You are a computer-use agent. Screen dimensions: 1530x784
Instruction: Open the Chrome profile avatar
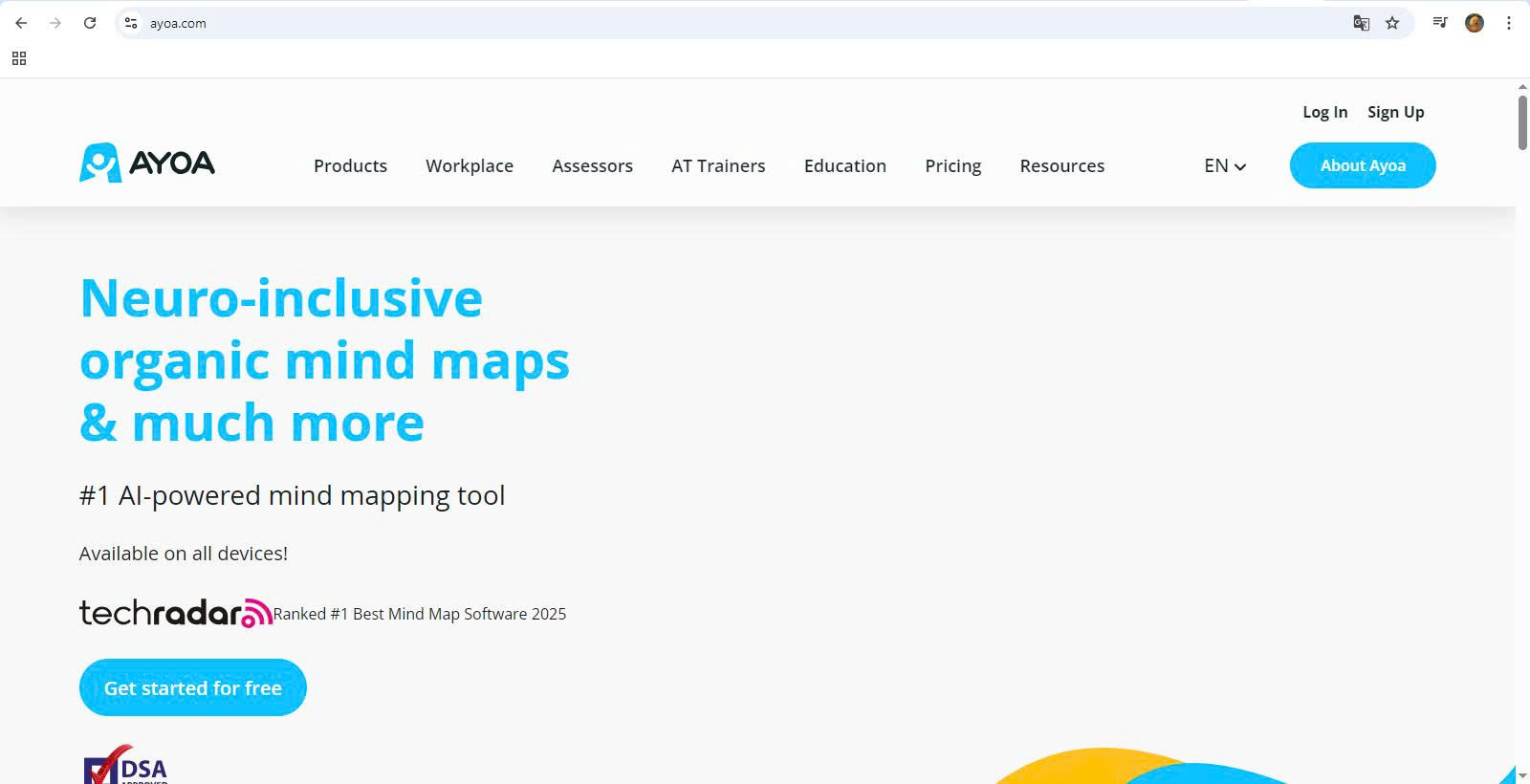[x=1475, y=23]
